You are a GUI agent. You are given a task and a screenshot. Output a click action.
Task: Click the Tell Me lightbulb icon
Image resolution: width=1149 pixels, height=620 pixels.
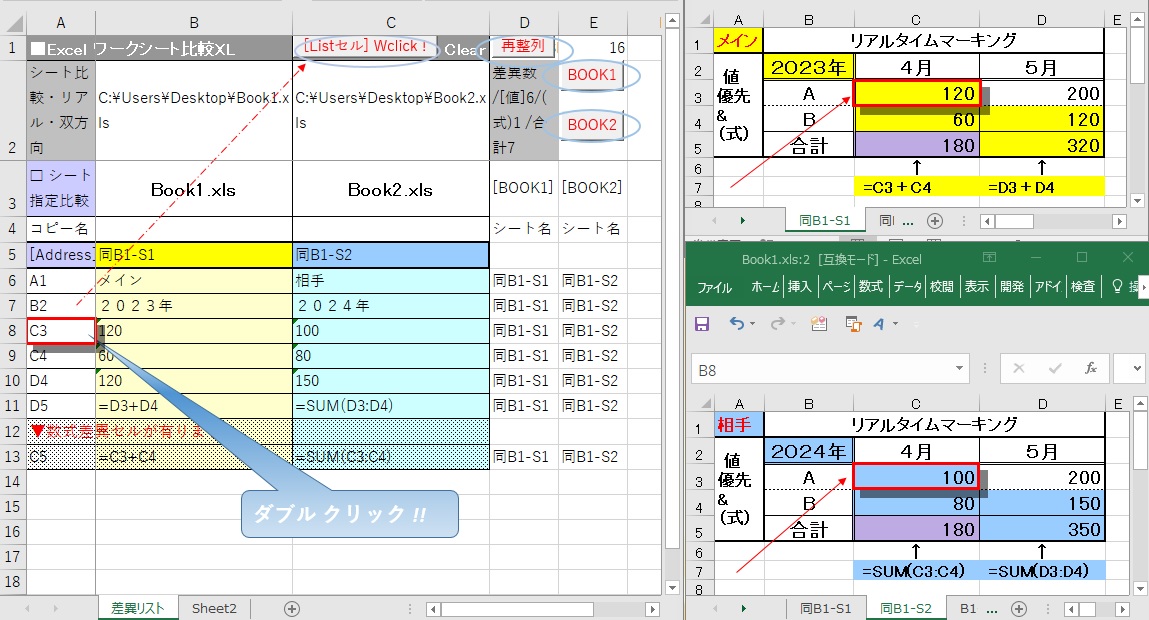click(1118, 287)
